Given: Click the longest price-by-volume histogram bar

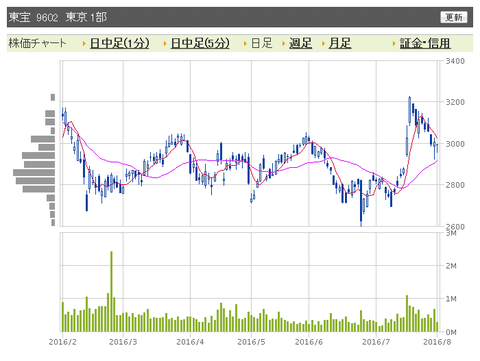Looking at the screenshot, I should click(34, 172).
